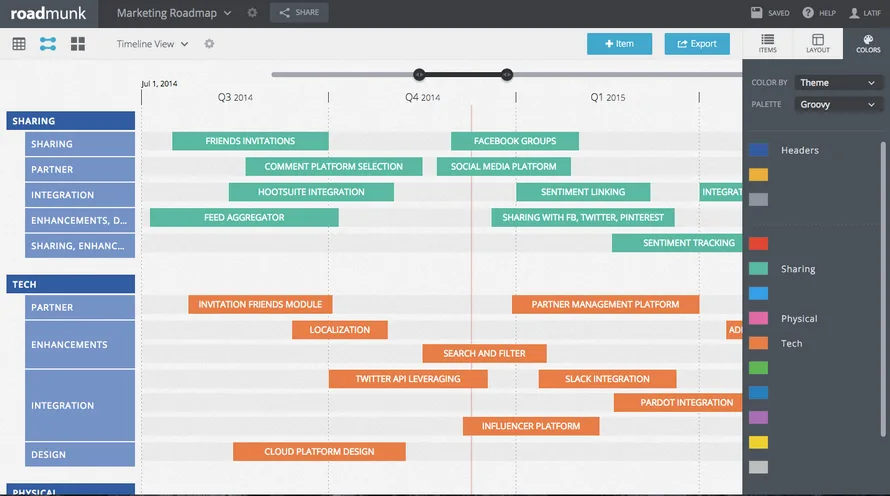Open the SOCIAL MEDIA PLATFORM item
The width and height of the screenshot is (890, 496).
pos(503,166)
